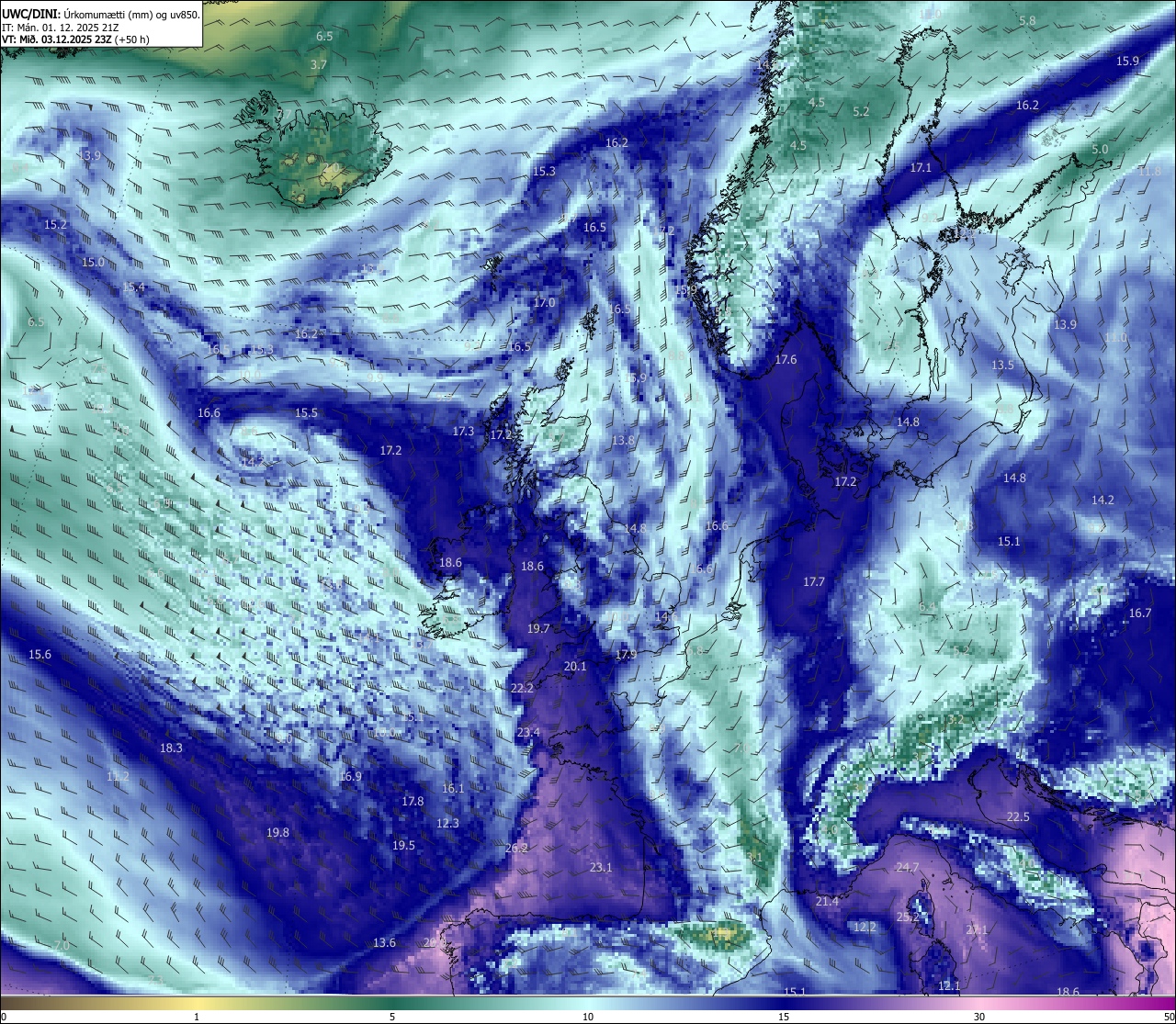Click the 19.5 value on the map
The width and height of the screenshot is (1176, 1024).
point(403,845)
